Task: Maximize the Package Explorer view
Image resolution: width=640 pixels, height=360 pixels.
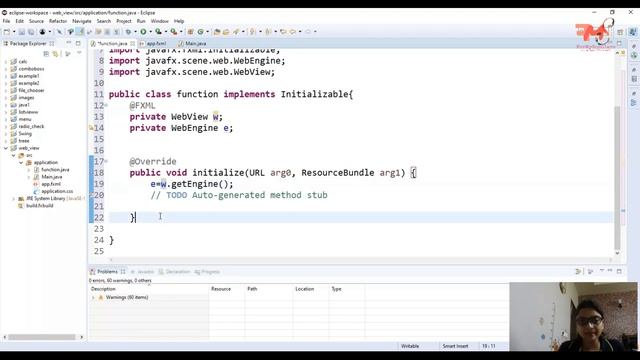Action: click(78, 43)
